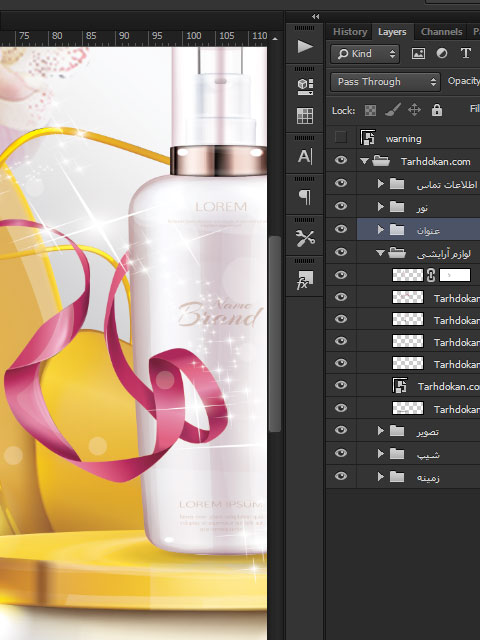The height and width of the screenshot is (640, 480).
Task: Collapse the لوازم آرایشی group
Action: (x=380, y=253)
